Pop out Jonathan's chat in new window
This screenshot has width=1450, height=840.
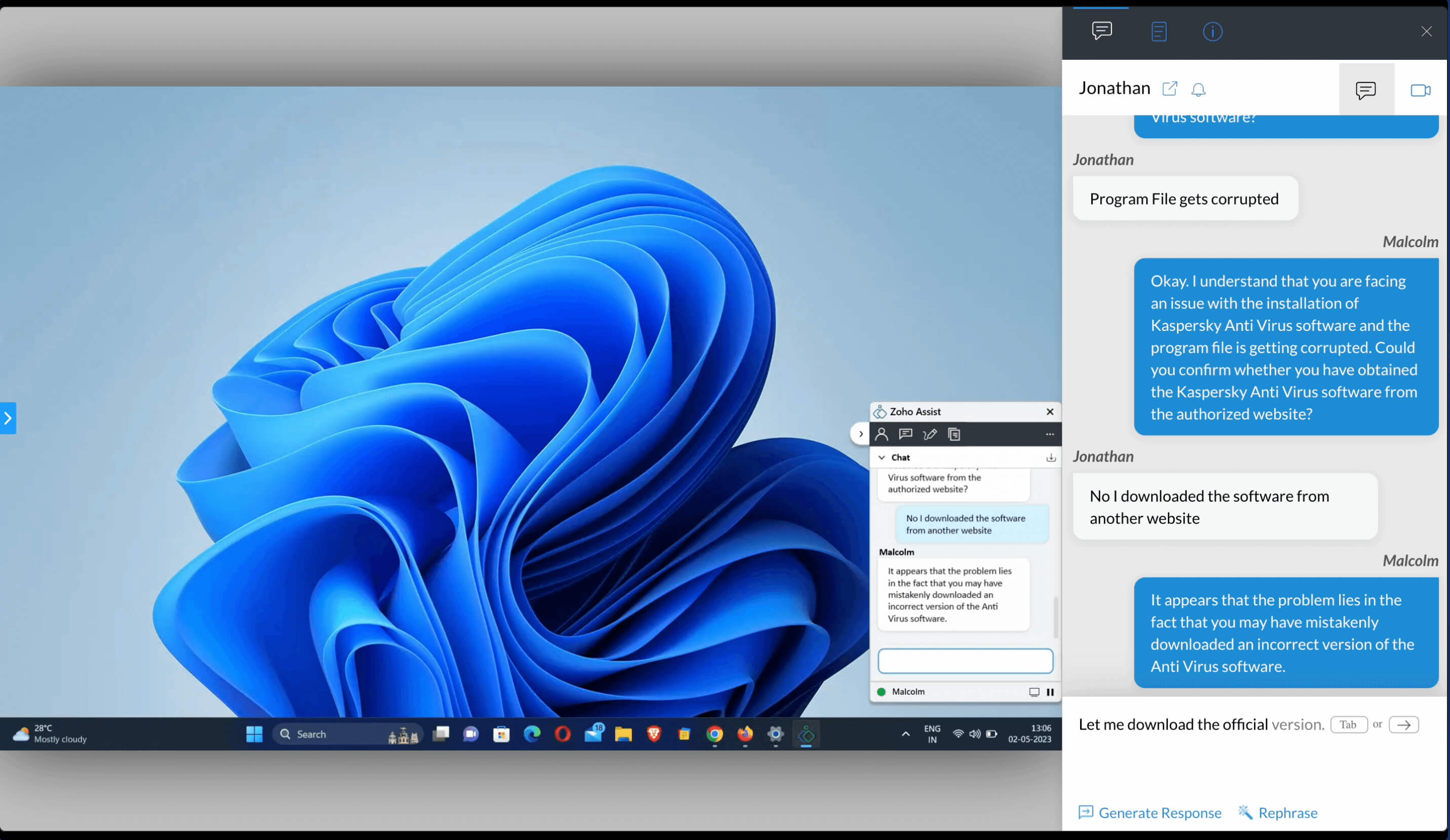click(x=1170, y=89)
